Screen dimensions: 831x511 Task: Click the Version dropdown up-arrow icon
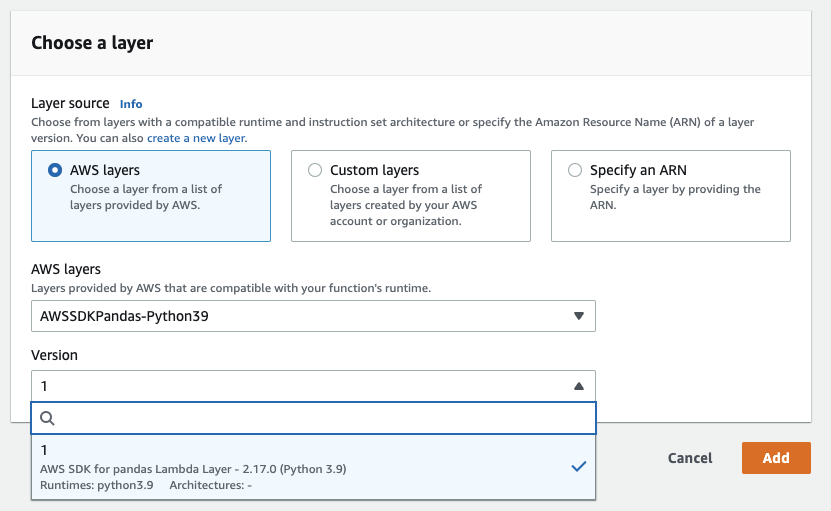click(x=579, y=386)
